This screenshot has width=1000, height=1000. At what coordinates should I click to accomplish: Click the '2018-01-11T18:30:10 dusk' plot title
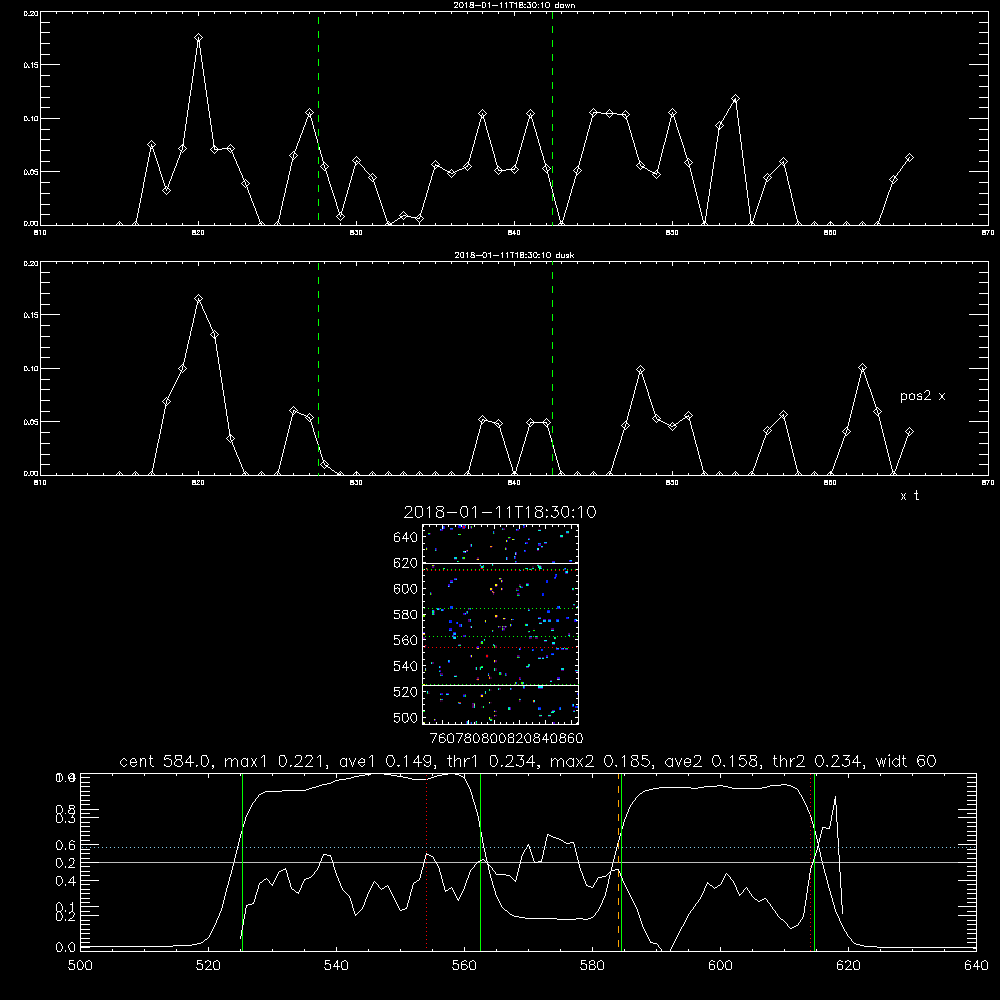point(514,255)
